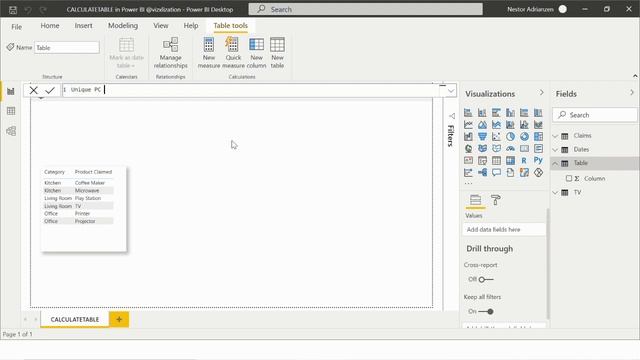Select the Scatter chart visual
Image resolution: width=640 pixels, height=360 pixels.
click(x=496, y=136)
